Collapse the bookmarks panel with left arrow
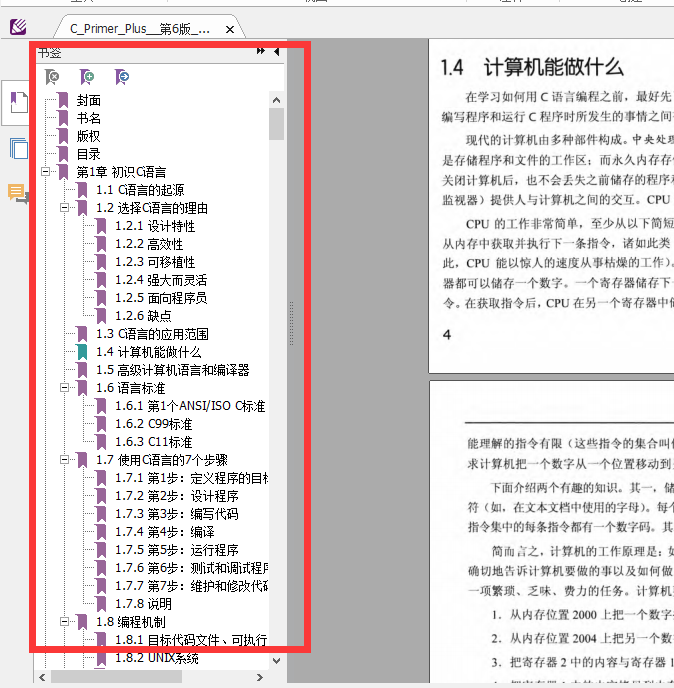The height and width of the screenshot is (688, 674). click(x=277, y=51)
